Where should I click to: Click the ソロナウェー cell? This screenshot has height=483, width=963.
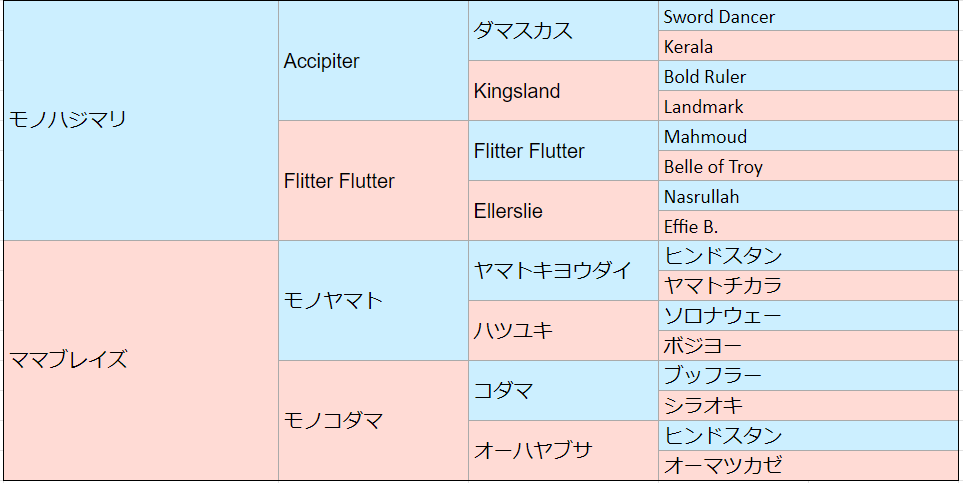[808, 316]
